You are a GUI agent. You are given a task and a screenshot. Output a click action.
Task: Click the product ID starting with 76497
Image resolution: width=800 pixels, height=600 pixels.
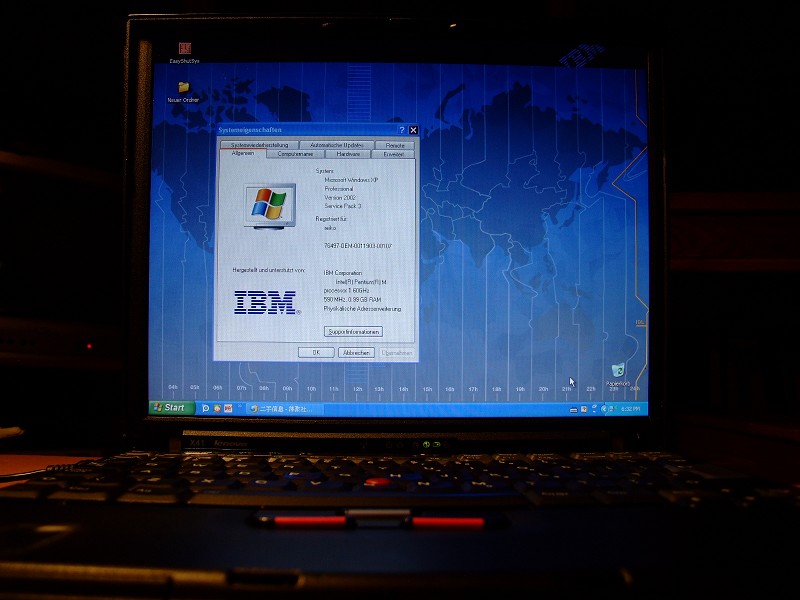point(358,246)
